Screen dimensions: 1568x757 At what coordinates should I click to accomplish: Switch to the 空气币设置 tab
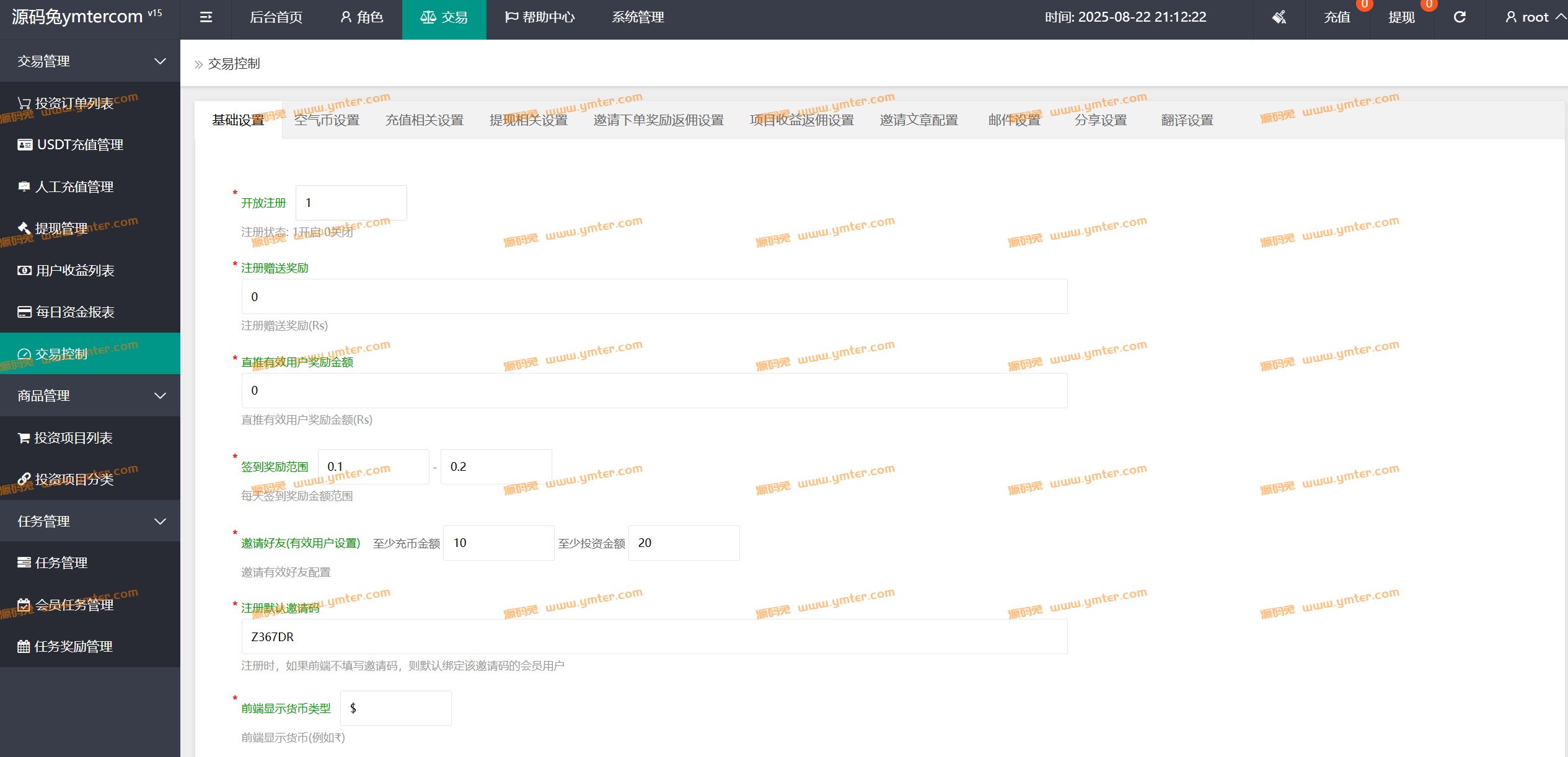(327, 120)
